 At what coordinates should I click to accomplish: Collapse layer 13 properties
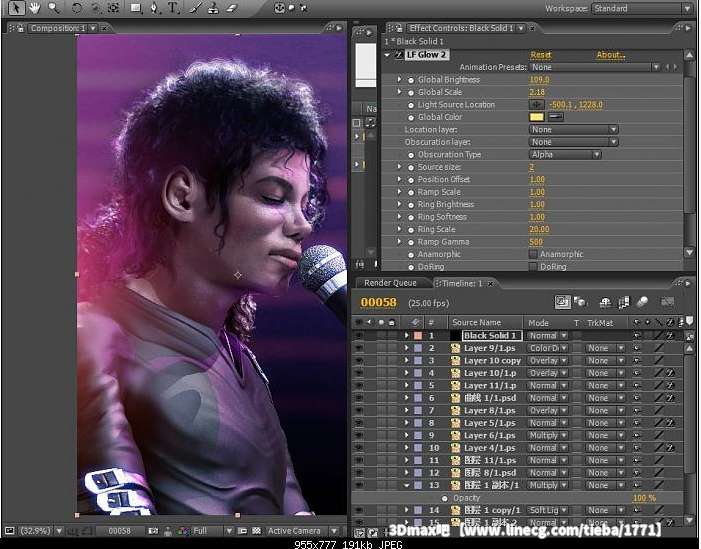click(406, 485)
